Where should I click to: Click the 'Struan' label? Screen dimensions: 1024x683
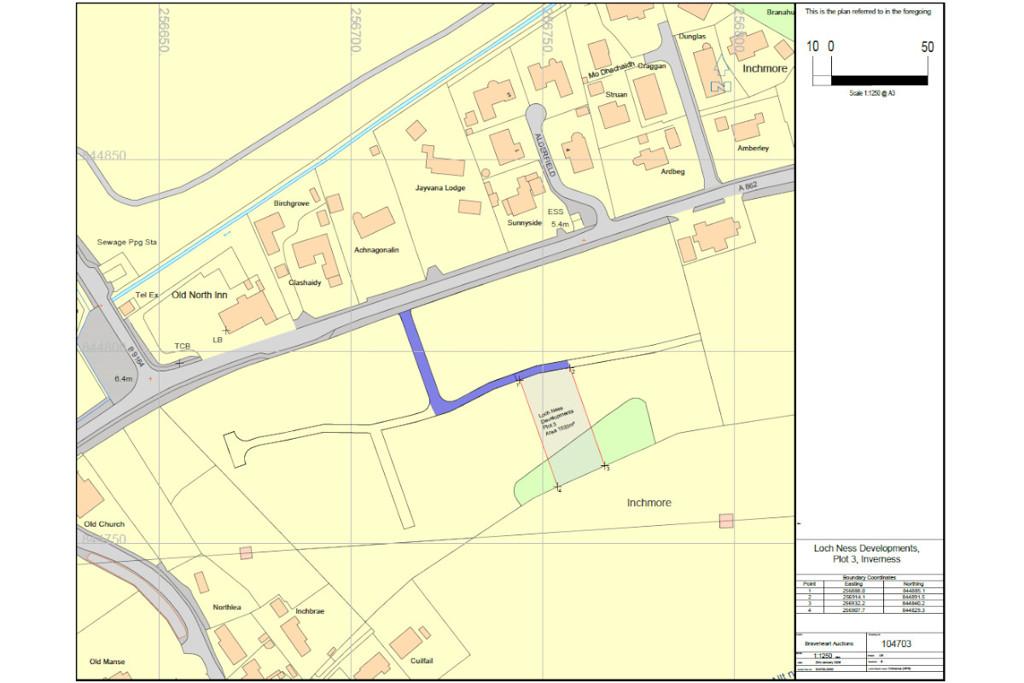tap(616, 95)
